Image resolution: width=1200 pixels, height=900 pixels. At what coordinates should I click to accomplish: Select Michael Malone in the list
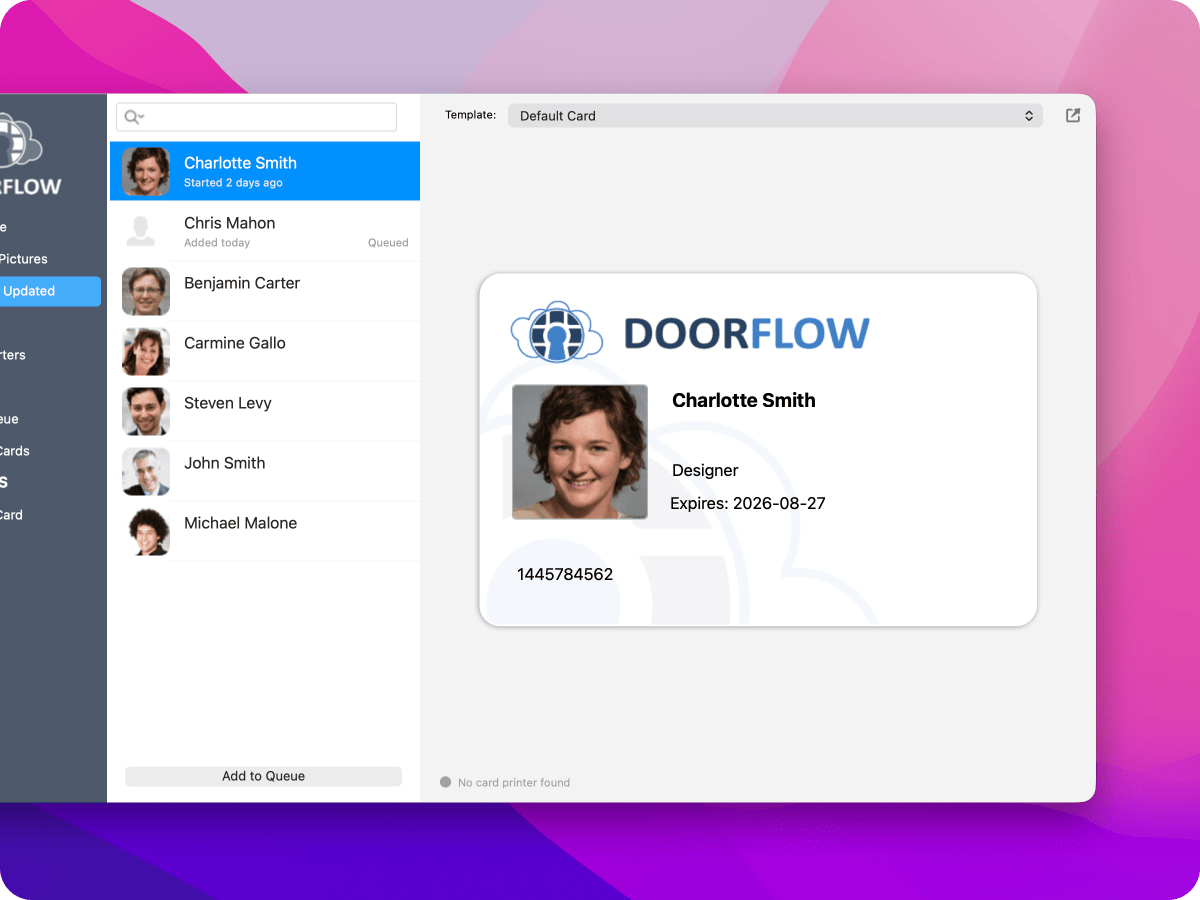click(x=264, y=531)
